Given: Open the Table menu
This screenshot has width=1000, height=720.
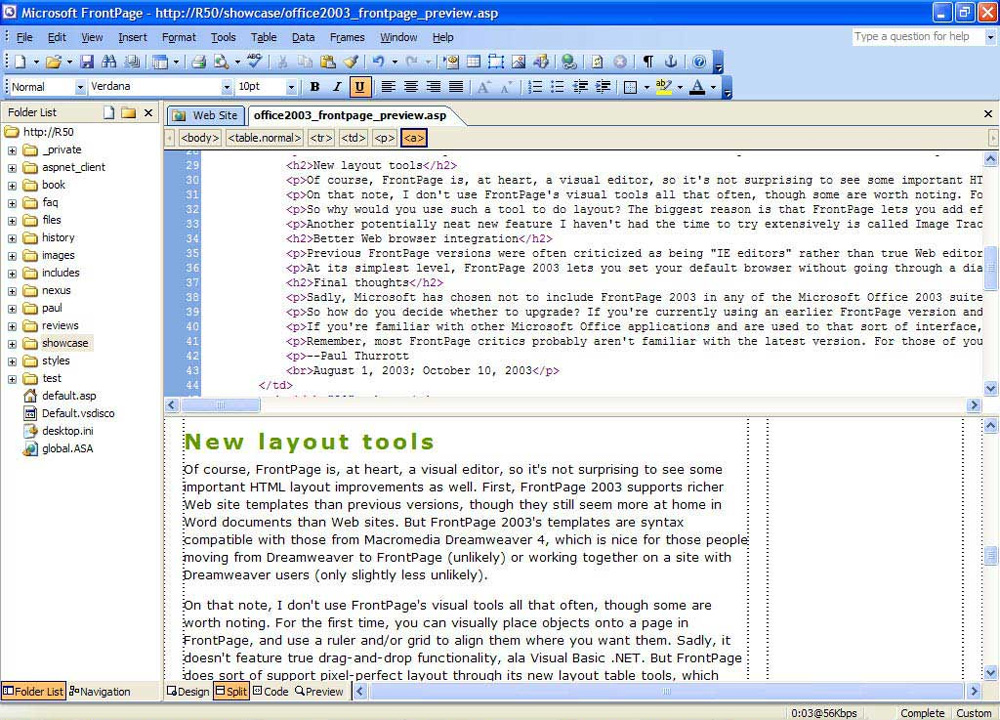Looking at the screenshot, I should 263,38.
